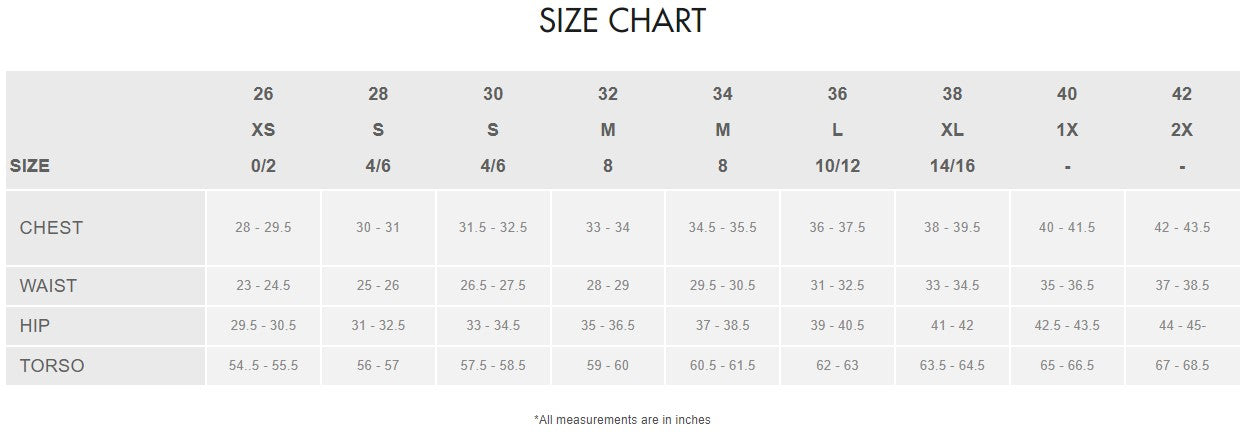Click the SIZE CHART title heading
Viewport: 1250px width, 435px height.
pos(622,21)
